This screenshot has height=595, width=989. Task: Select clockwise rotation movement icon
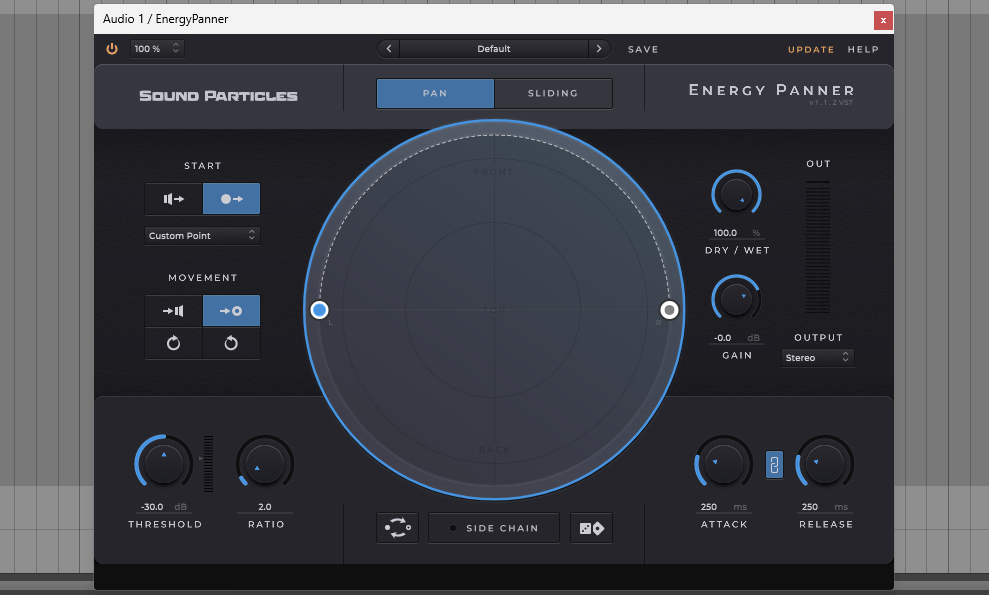coord(173,343)
